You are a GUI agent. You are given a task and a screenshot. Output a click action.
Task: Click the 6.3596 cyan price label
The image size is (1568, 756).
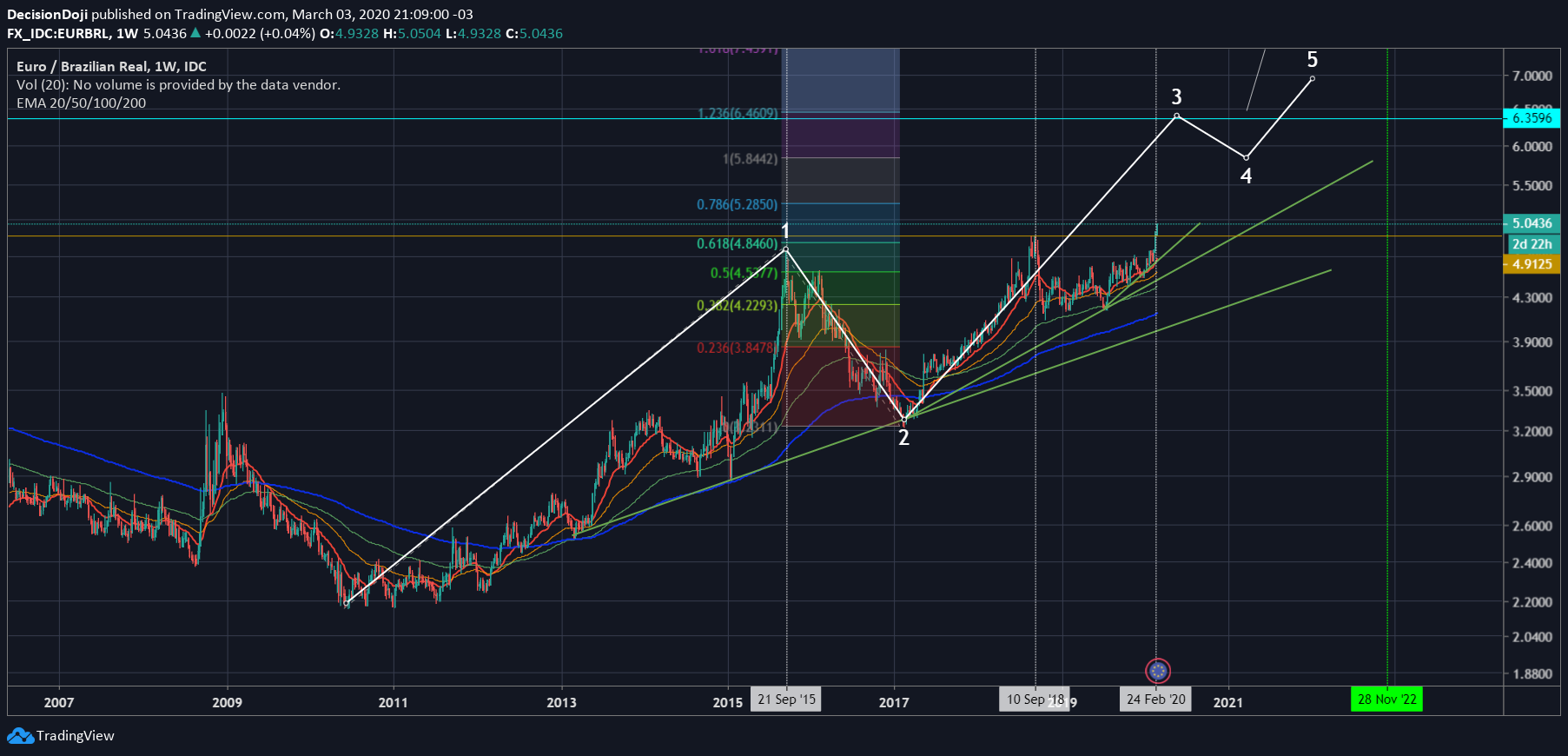coord(1532,118)
